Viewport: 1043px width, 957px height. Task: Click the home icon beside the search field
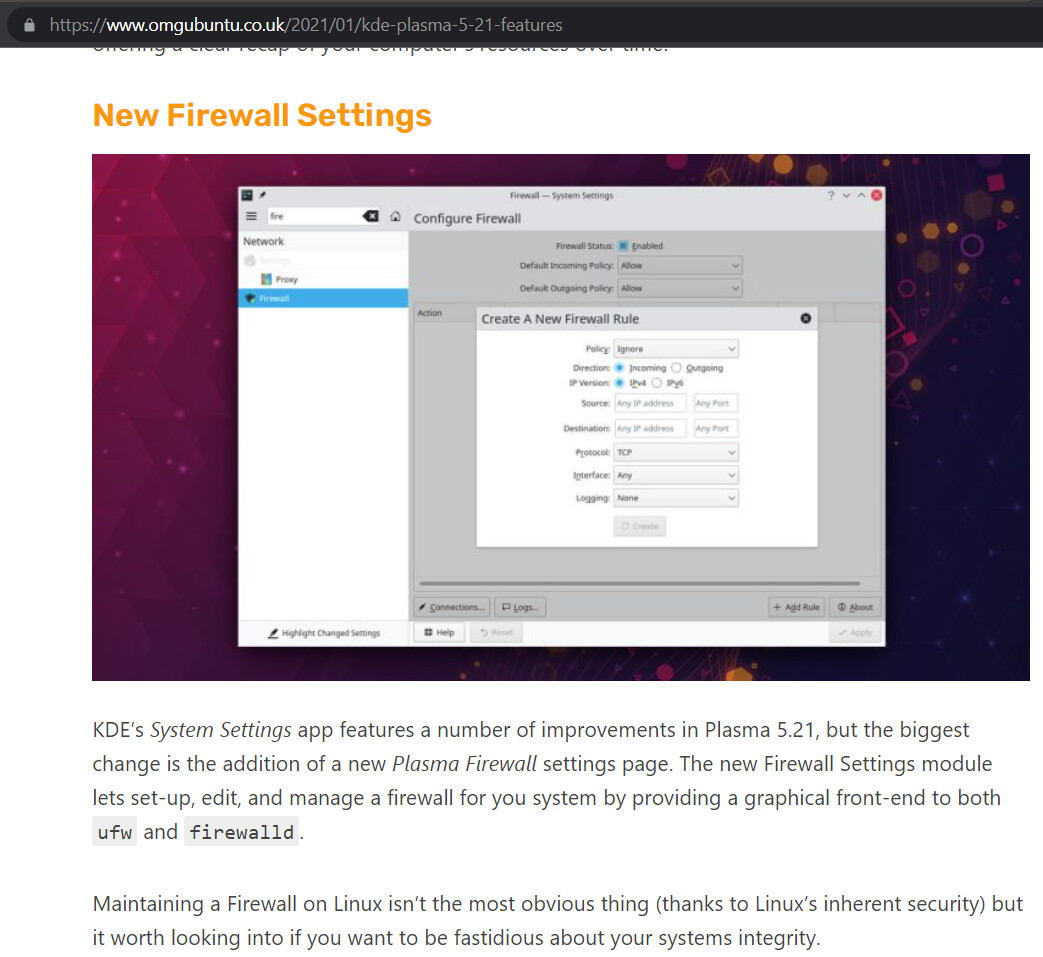[396, 216]
